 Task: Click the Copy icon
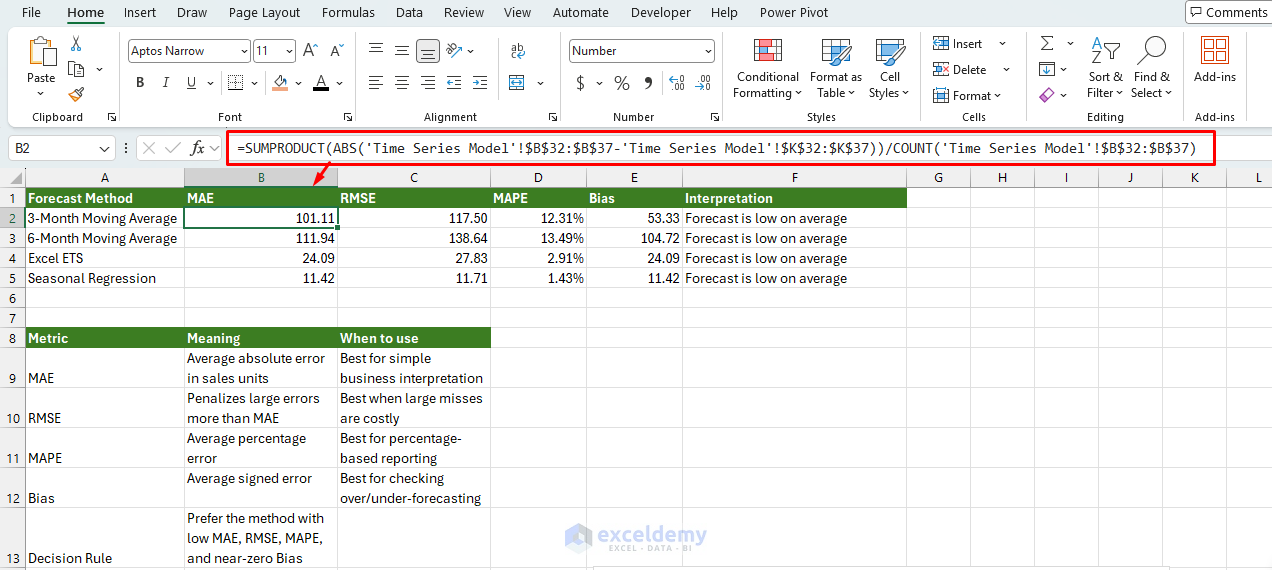(x=76, y=69)
